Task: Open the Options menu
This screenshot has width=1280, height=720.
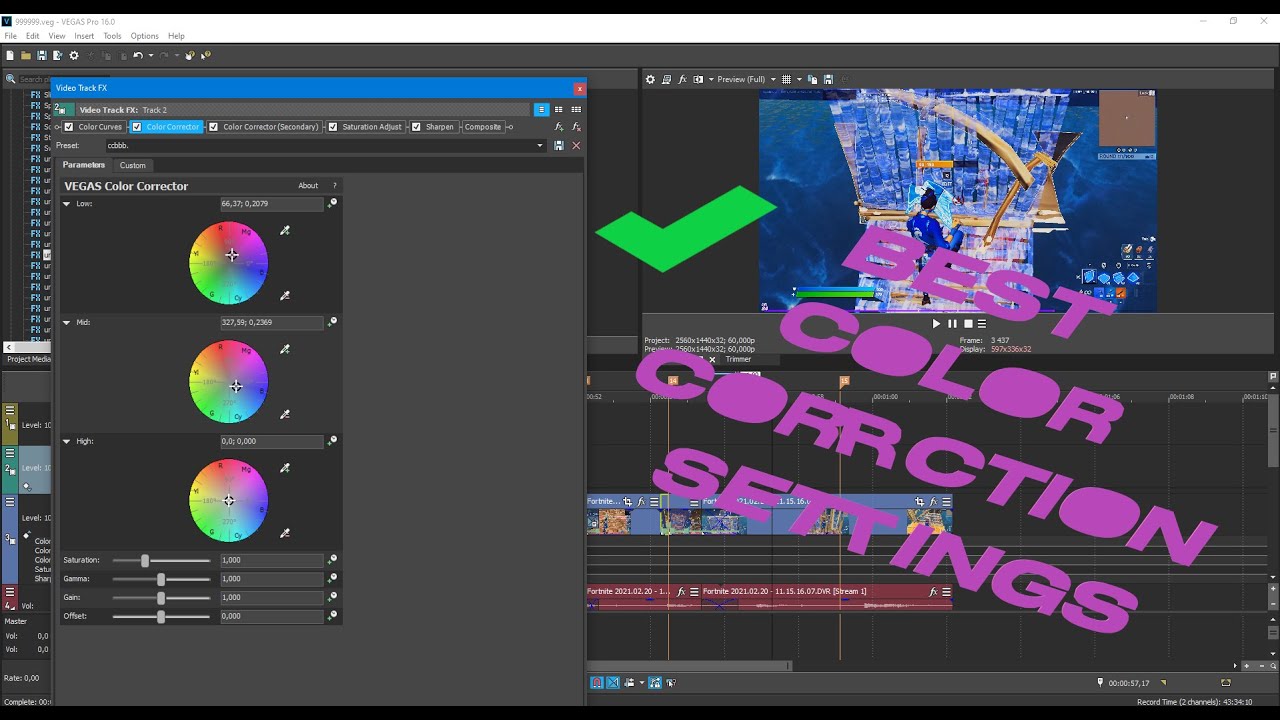Action: tap(144, 36)
